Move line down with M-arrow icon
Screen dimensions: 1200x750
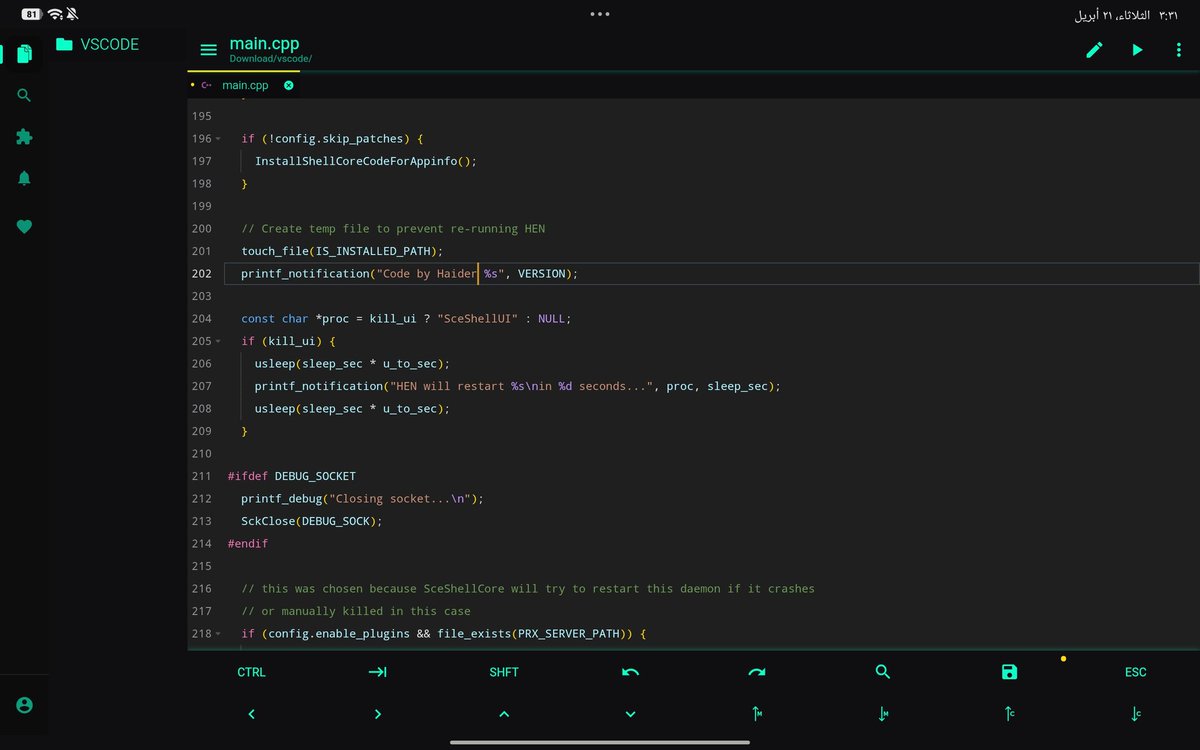pyautogui.click(x=883, y=714)
